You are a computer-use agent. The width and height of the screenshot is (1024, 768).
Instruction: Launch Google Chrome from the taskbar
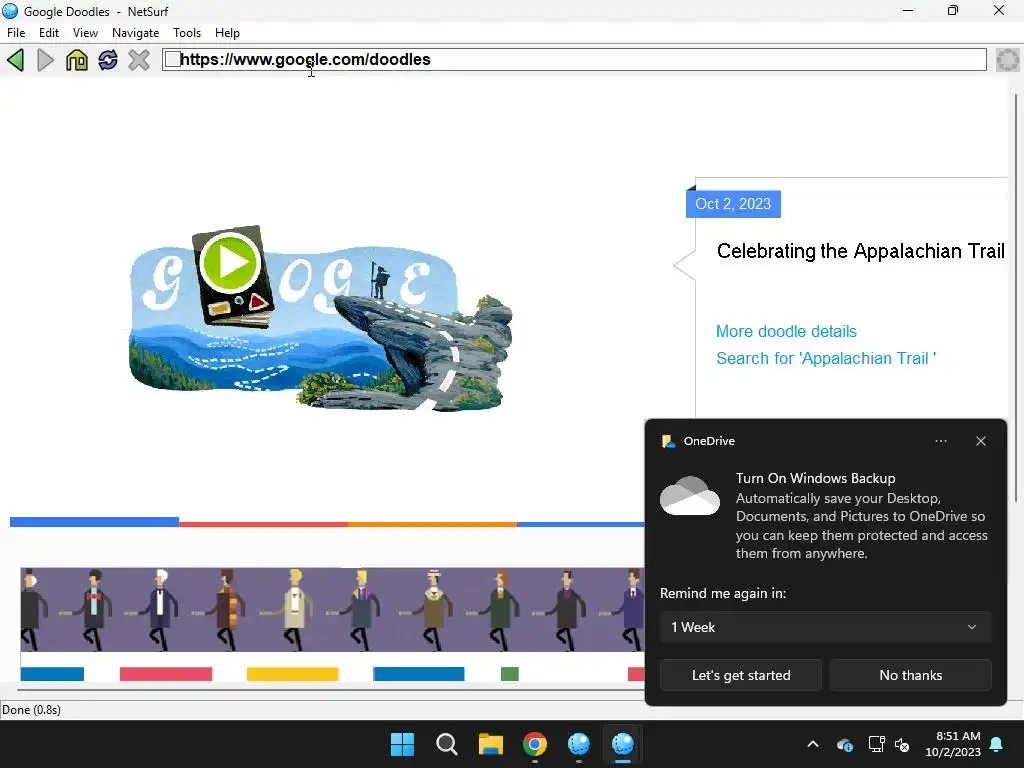[534, 744]
